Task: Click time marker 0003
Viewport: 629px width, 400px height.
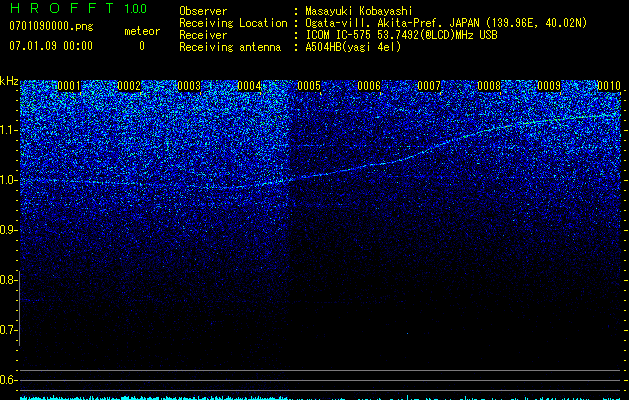Action: (189, 86)
